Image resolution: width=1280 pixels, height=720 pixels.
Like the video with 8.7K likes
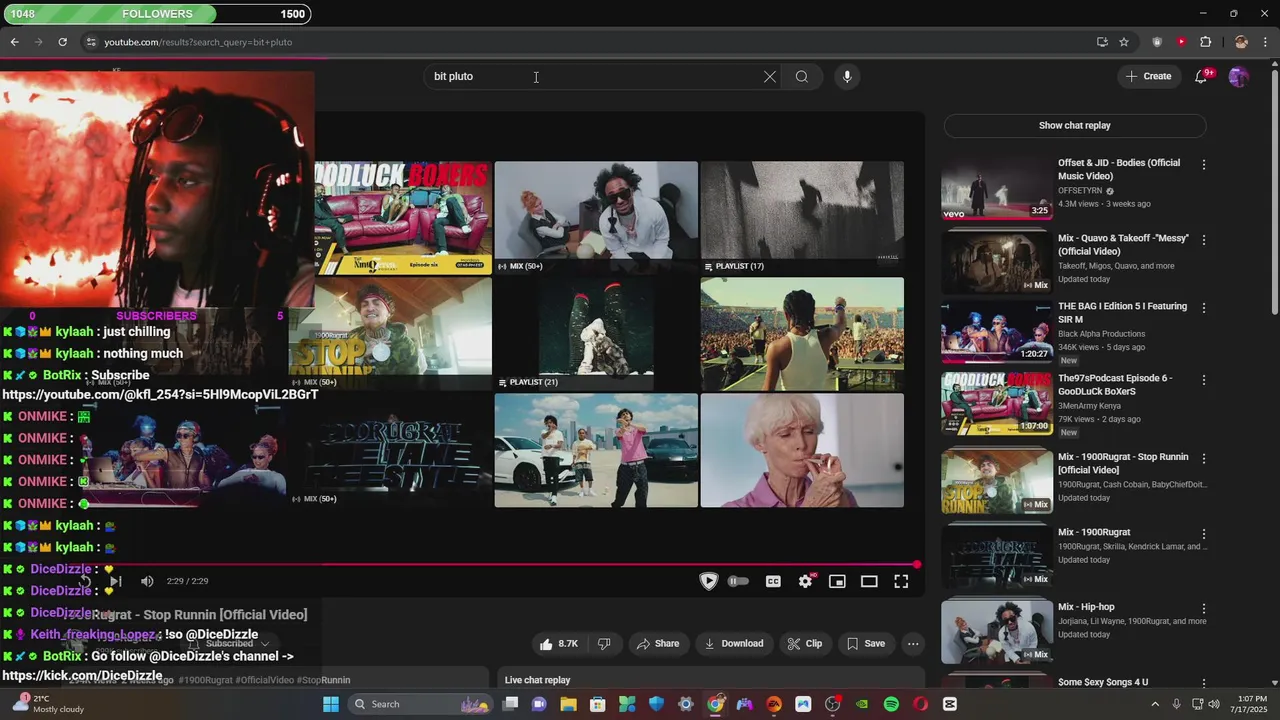click(559, 644)
